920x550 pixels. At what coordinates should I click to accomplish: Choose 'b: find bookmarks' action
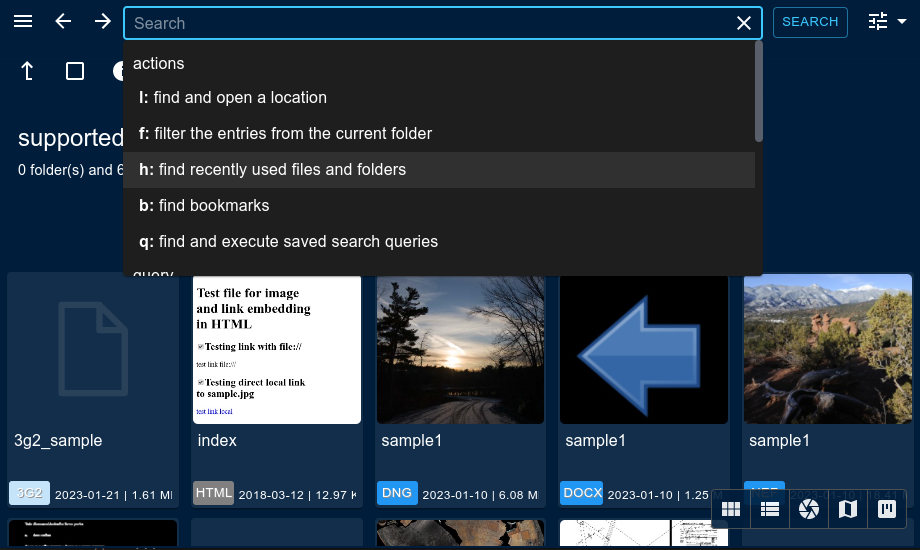(x=439, y=205)
